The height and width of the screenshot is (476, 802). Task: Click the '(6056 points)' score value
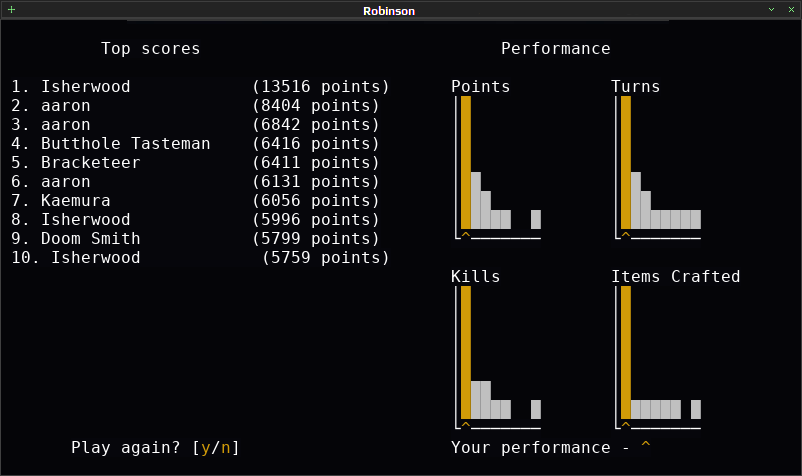point(316,200)
